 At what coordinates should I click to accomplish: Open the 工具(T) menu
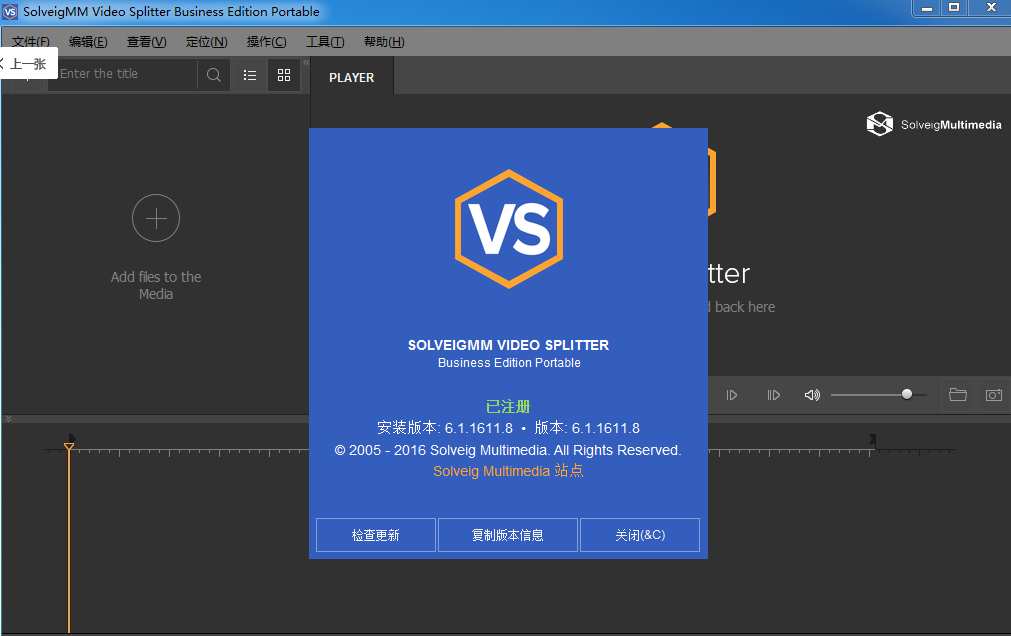(x=325, y=42)
